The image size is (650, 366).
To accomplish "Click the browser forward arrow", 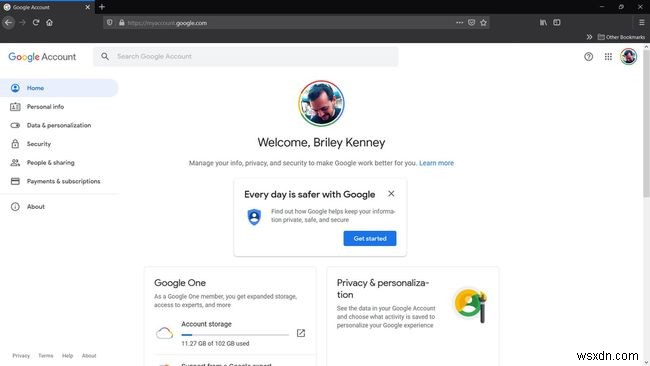I will click(x=22, y=23).
